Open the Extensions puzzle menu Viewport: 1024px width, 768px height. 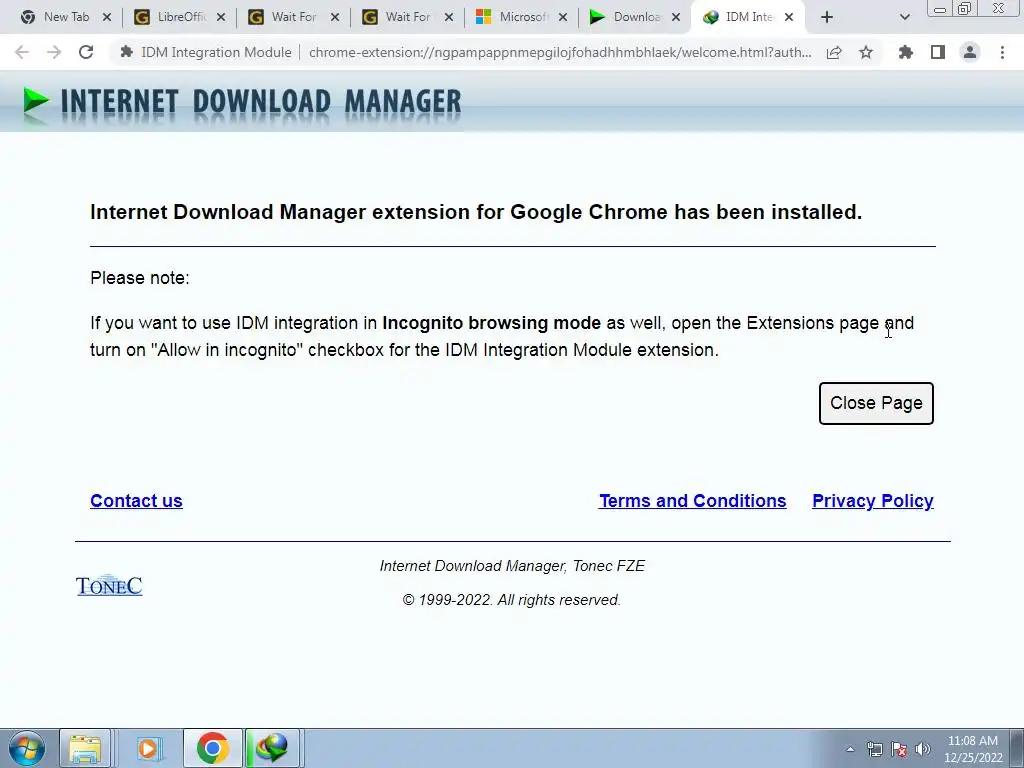pyautogui.click(x=906, y=52)
